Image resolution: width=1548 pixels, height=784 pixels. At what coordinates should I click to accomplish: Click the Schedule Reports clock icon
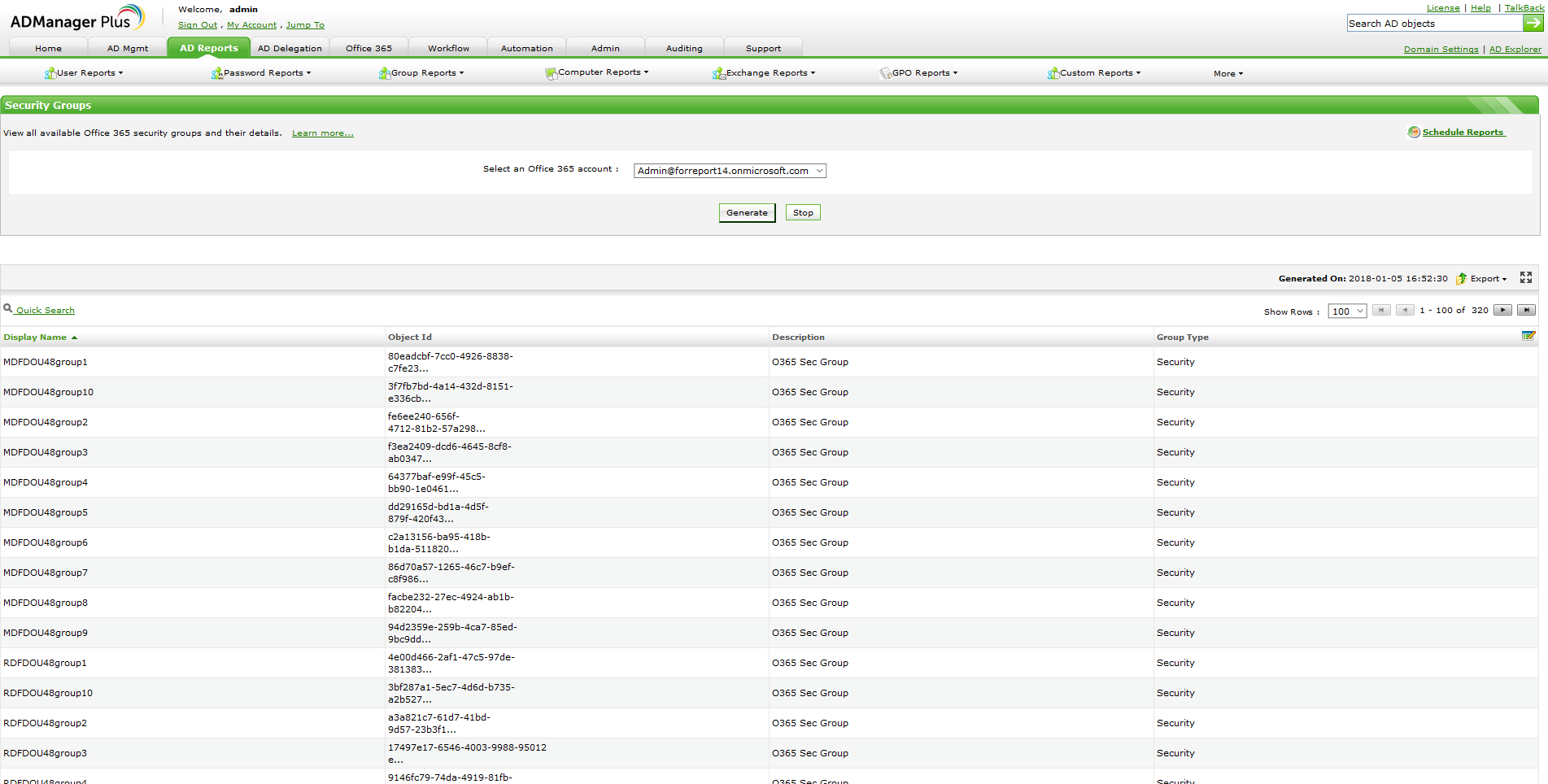[1414, 133]
